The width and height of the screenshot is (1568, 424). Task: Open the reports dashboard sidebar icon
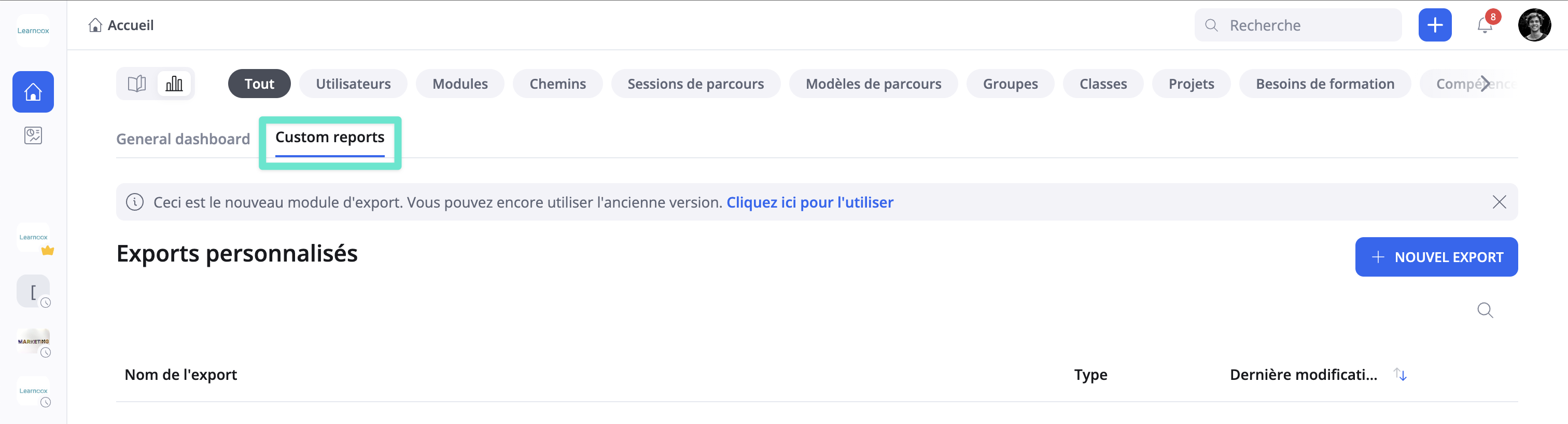click(33, 135)
